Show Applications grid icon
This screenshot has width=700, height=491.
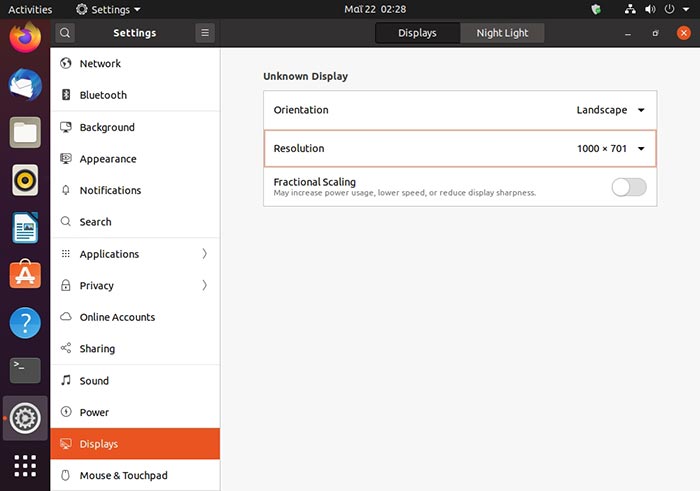pos(25,466)
